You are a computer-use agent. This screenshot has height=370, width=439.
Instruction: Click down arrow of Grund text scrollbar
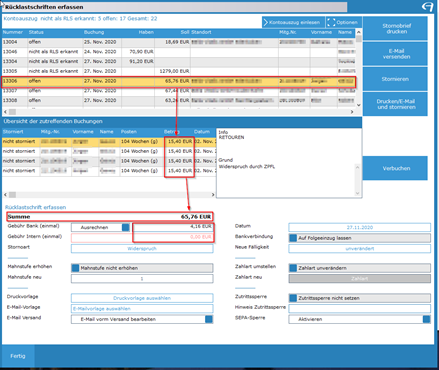click(x=357, y=193)
